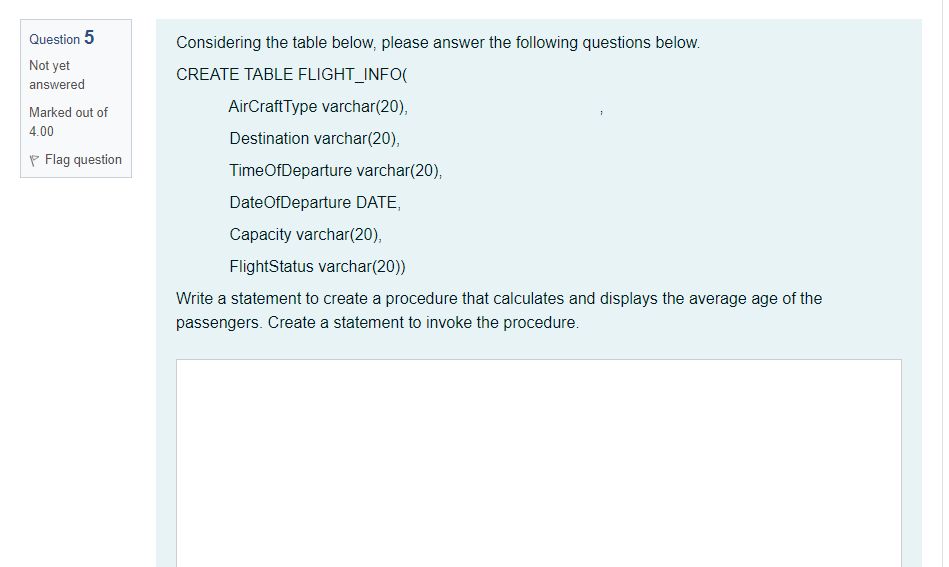The width and height of the screenshot is (949, 567).
Task: Click the Question label in the info panel
Action: (x=55, y=40)
